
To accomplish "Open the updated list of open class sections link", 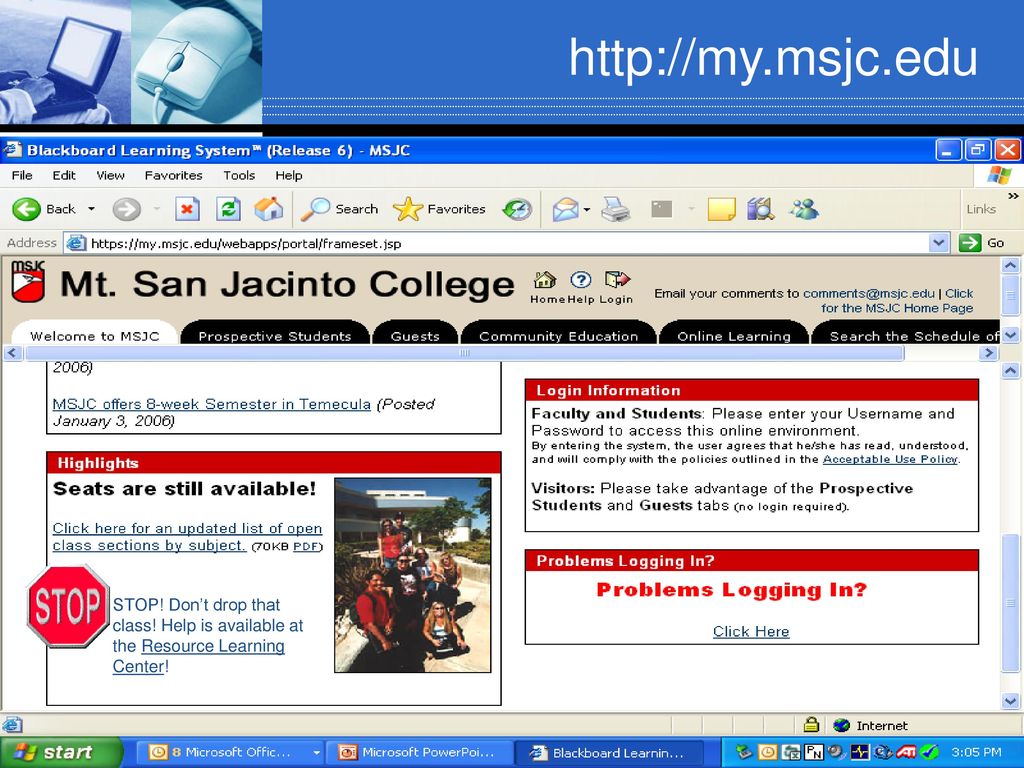I will [187, 537].
